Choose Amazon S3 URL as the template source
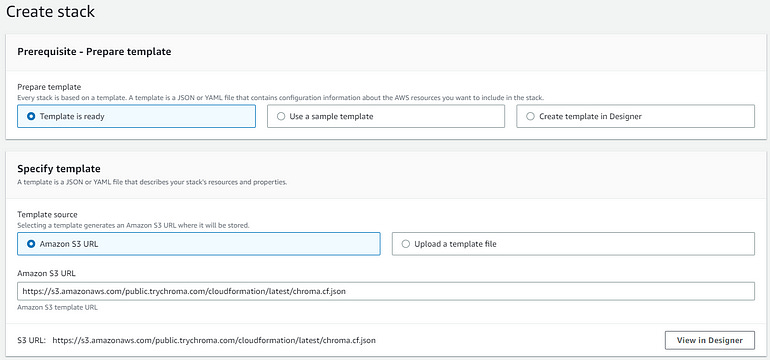 coord(198,244)
